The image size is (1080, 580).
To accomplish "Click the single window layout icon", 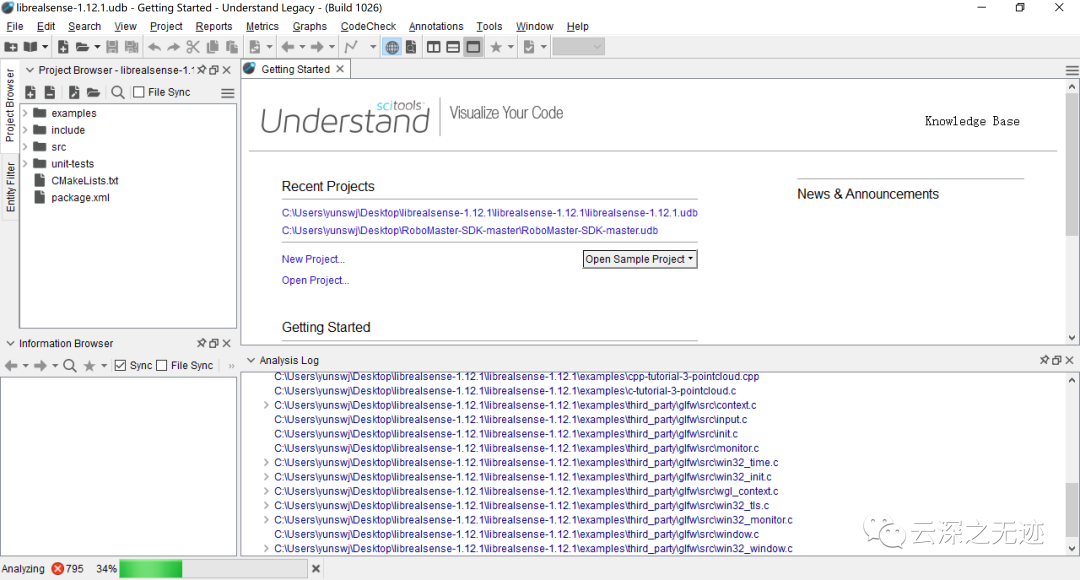I will [x=473, y=47].
